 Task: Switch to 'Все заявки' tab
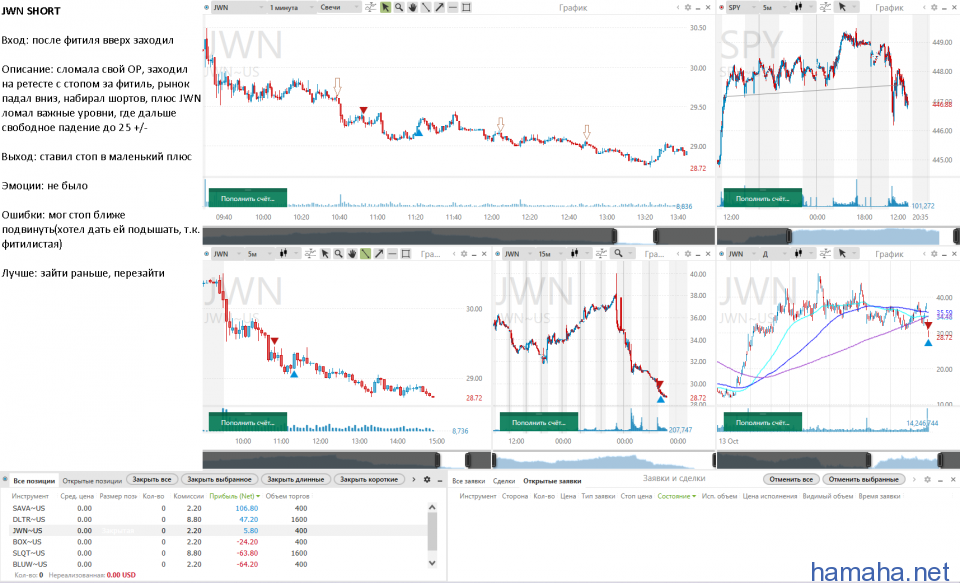468,481
